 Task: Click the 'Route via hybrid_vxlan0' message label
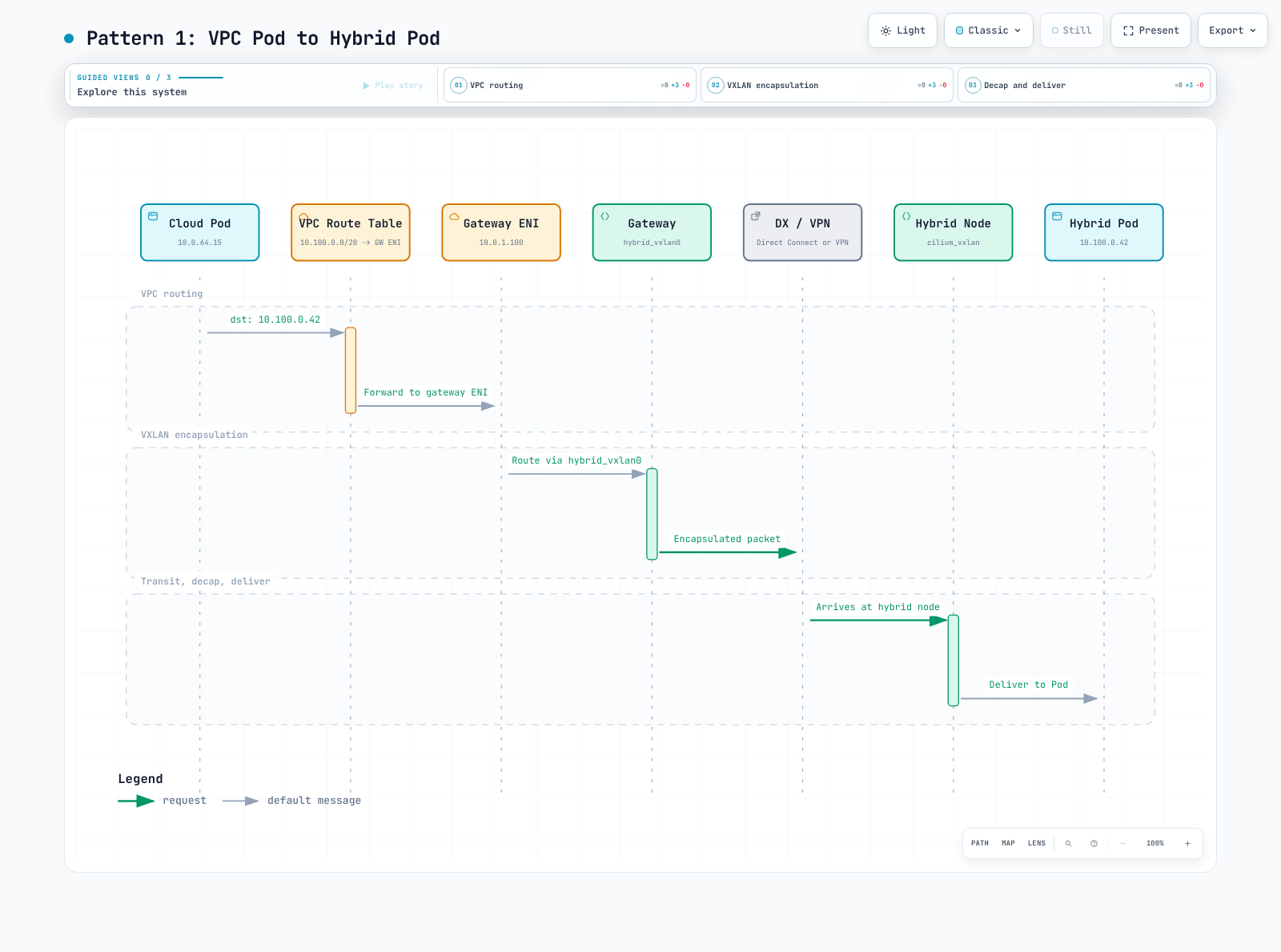tap(576, 460)
